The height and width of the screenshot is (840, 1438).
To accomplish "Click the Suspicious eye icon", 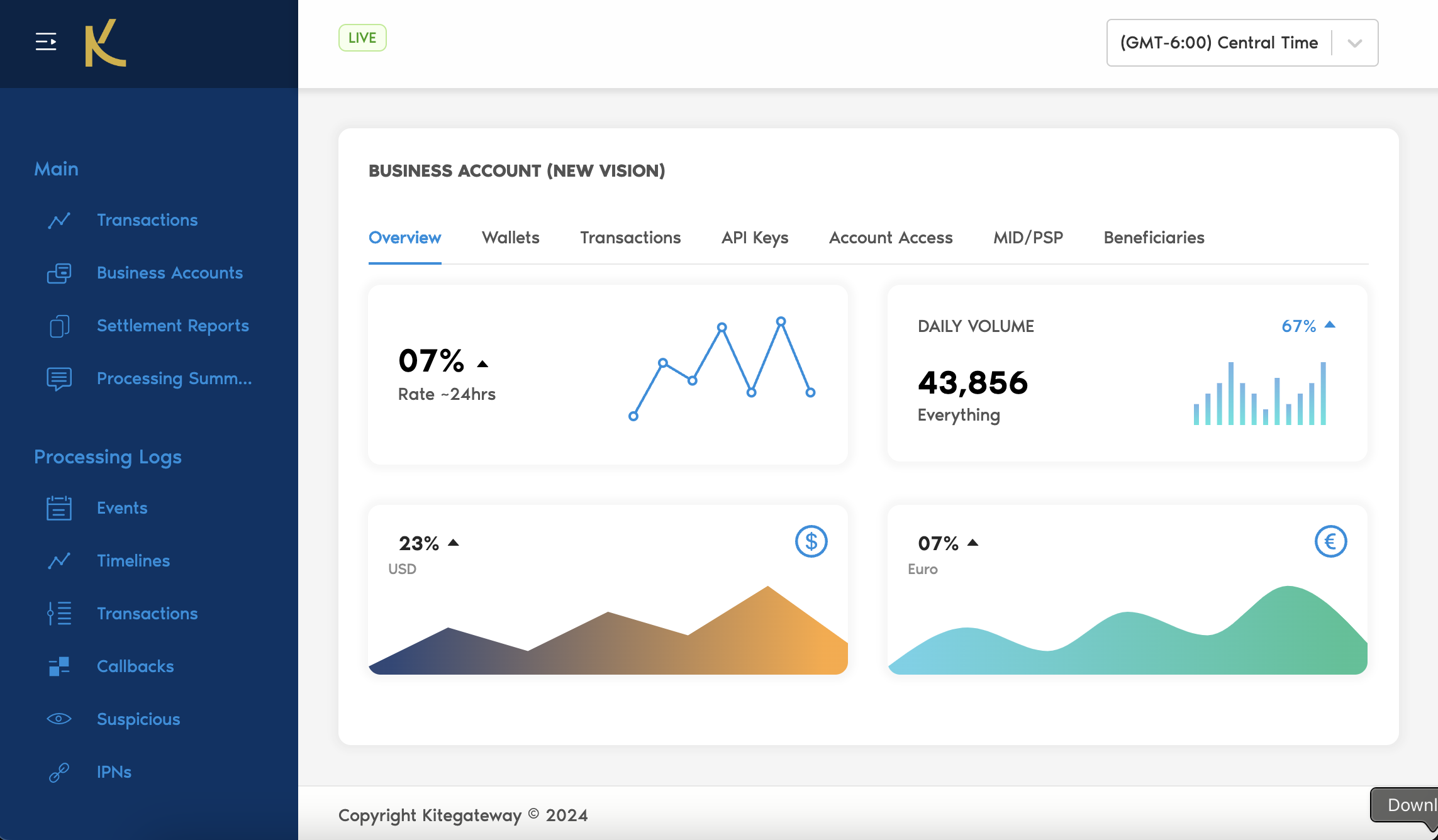I will [x=59, y=719].
